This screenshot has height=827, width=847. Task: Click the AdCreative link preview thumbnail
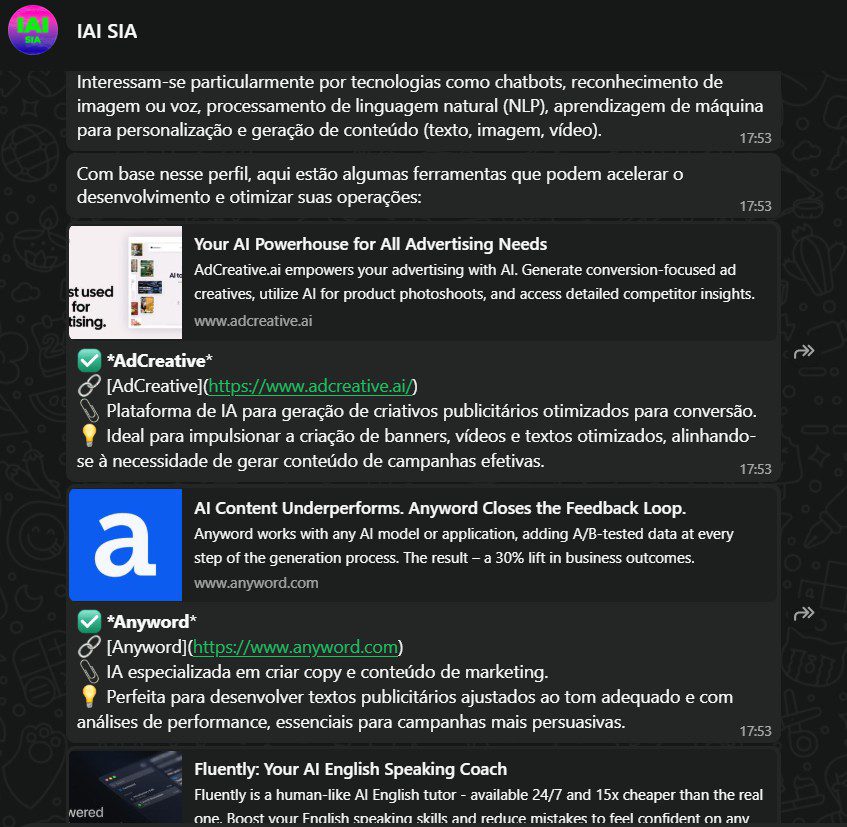pyautogui.click(x=125, y=283)
